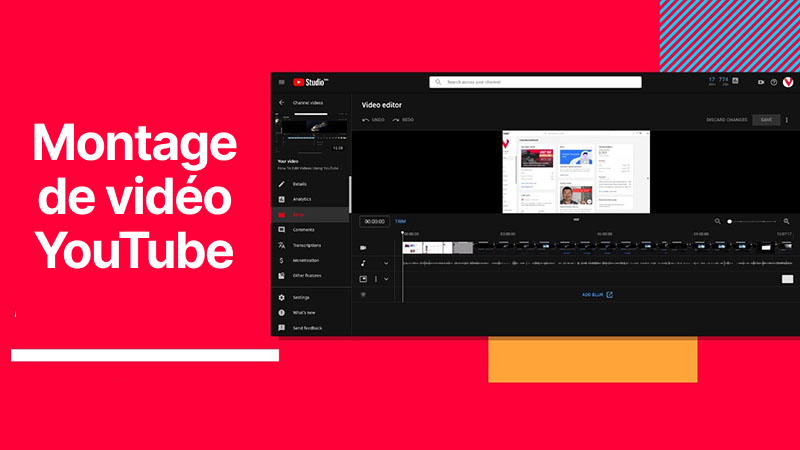
Task: Click the Details pencil icon
Action: 282,184
